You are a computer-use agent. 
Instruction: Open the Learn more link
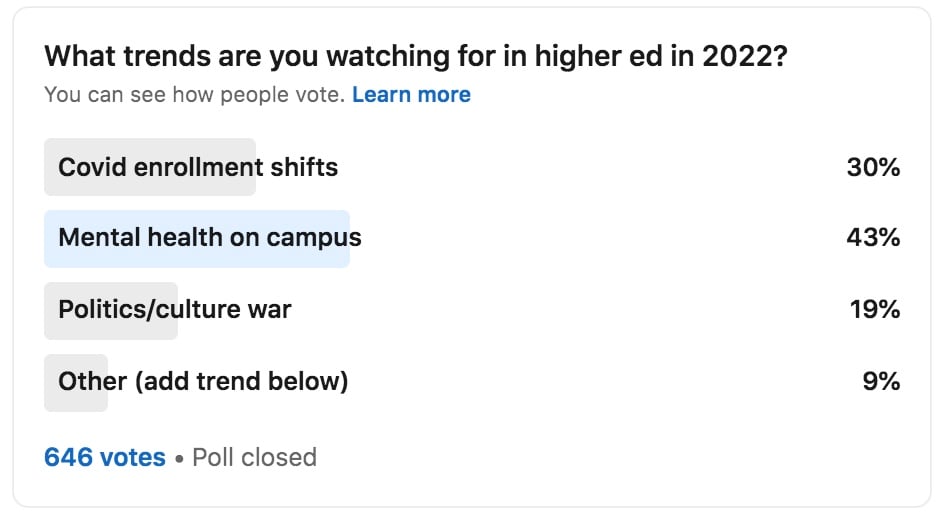411,95
